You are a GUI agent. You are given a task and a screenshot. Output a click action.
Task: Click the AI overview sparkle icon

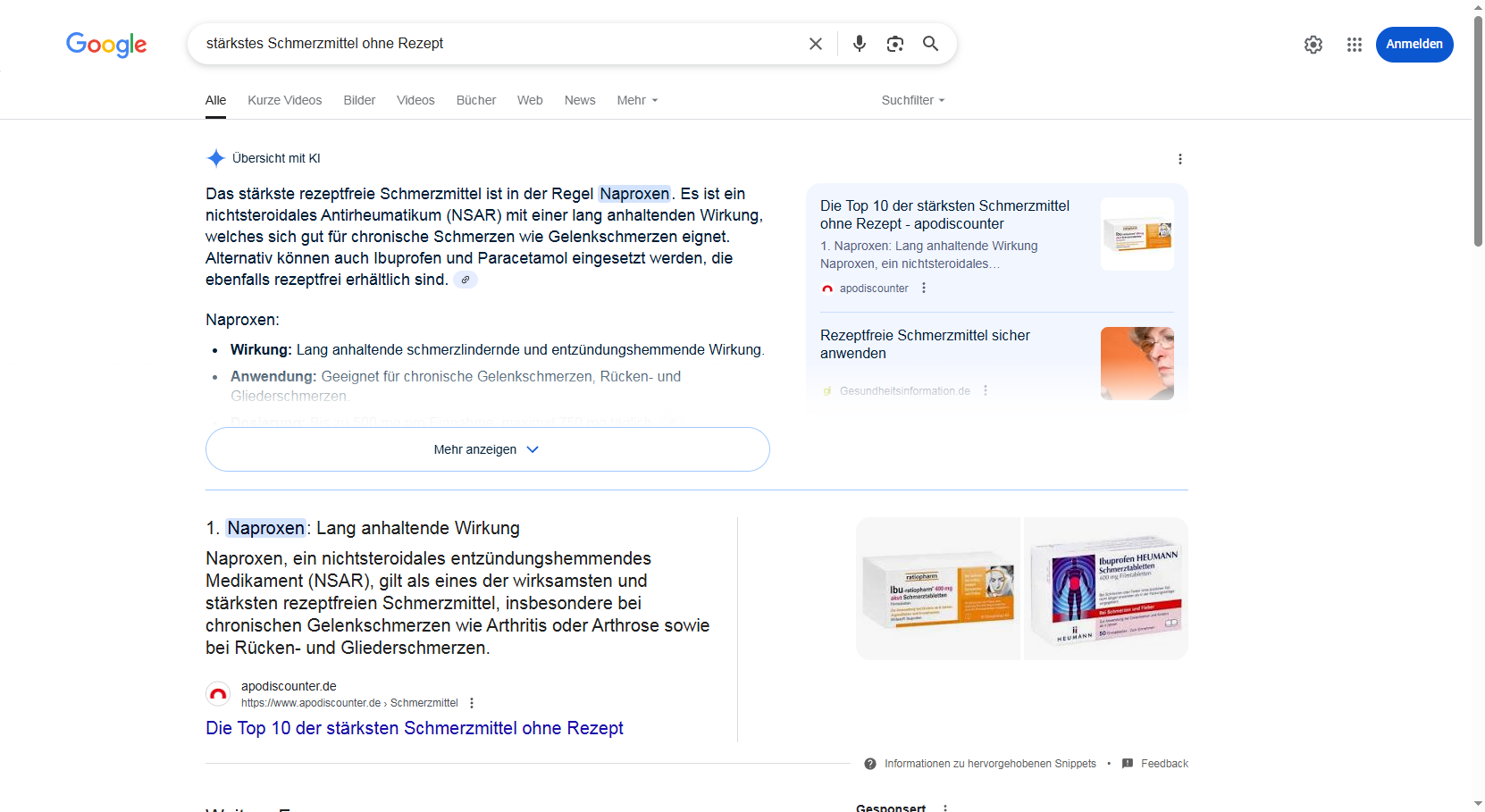coord(215,158)
